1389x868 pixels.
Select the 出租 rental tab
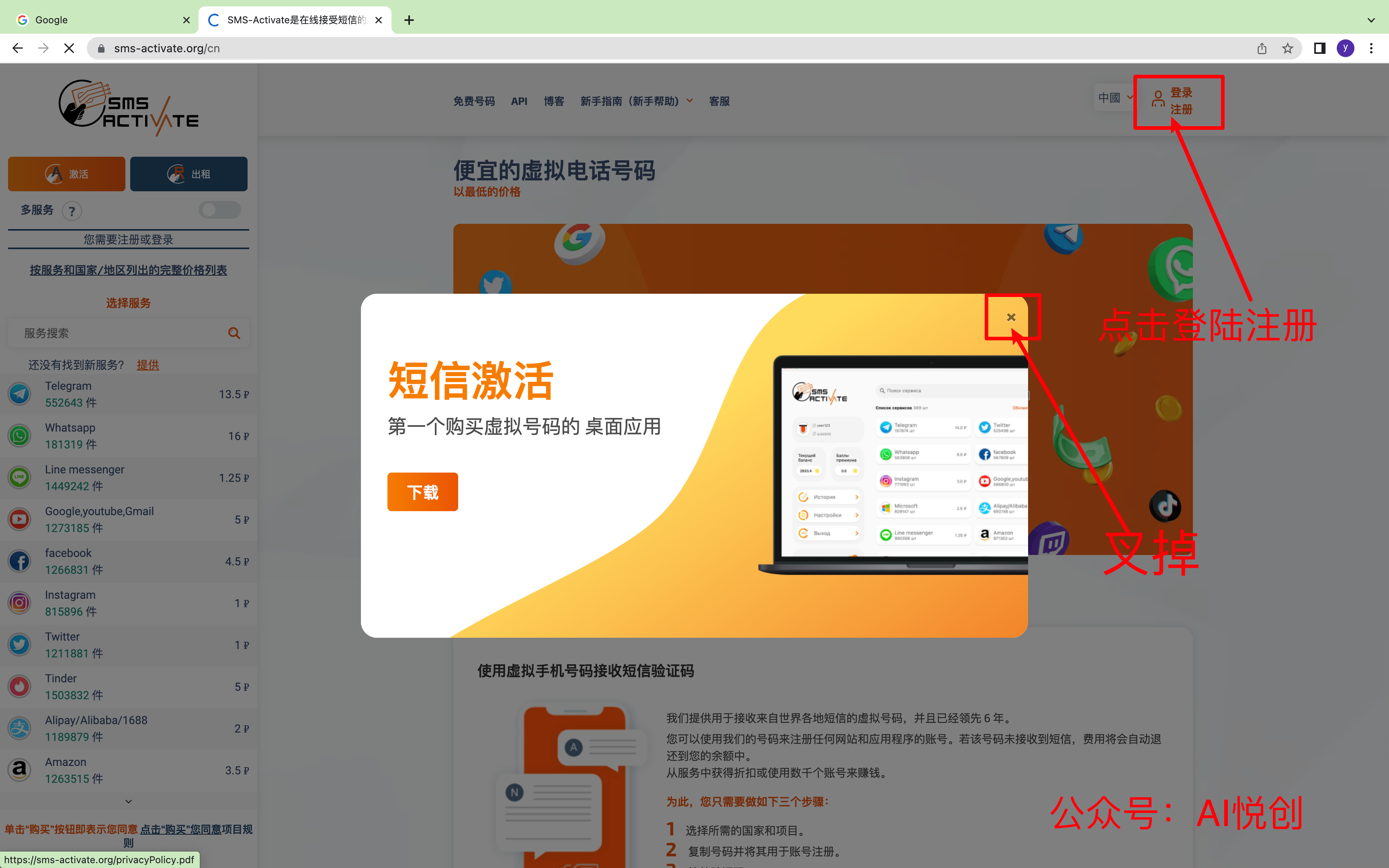[x=189, y=174]
